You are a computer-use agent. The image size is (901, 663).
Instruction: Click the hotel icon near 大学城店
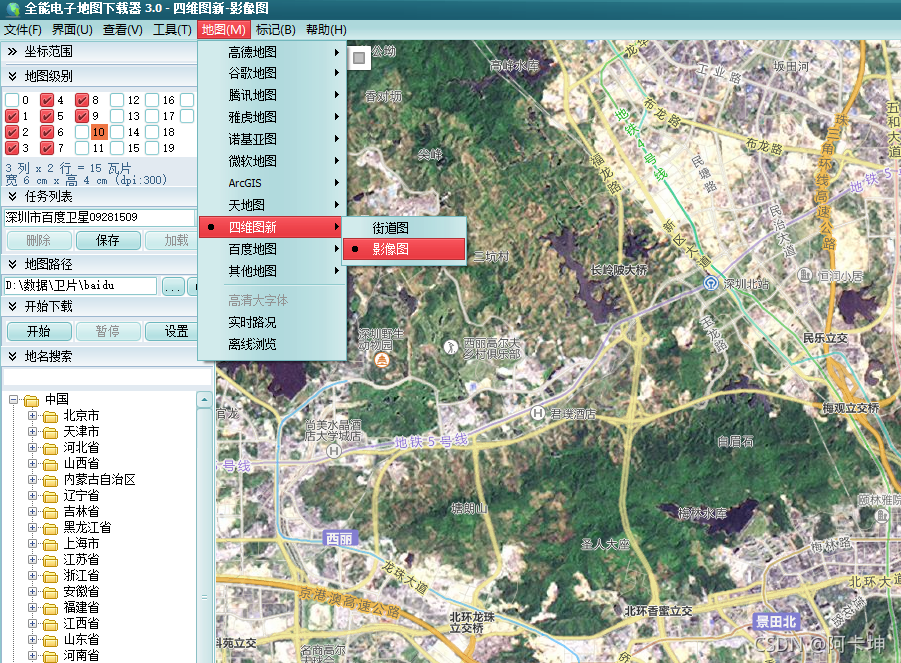(x=334, y=451)
